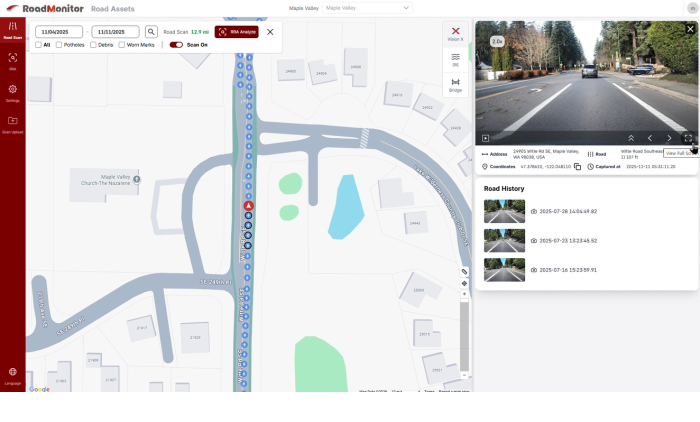Open the 2025-07-23 road history thumbnail

click(504, 241)
